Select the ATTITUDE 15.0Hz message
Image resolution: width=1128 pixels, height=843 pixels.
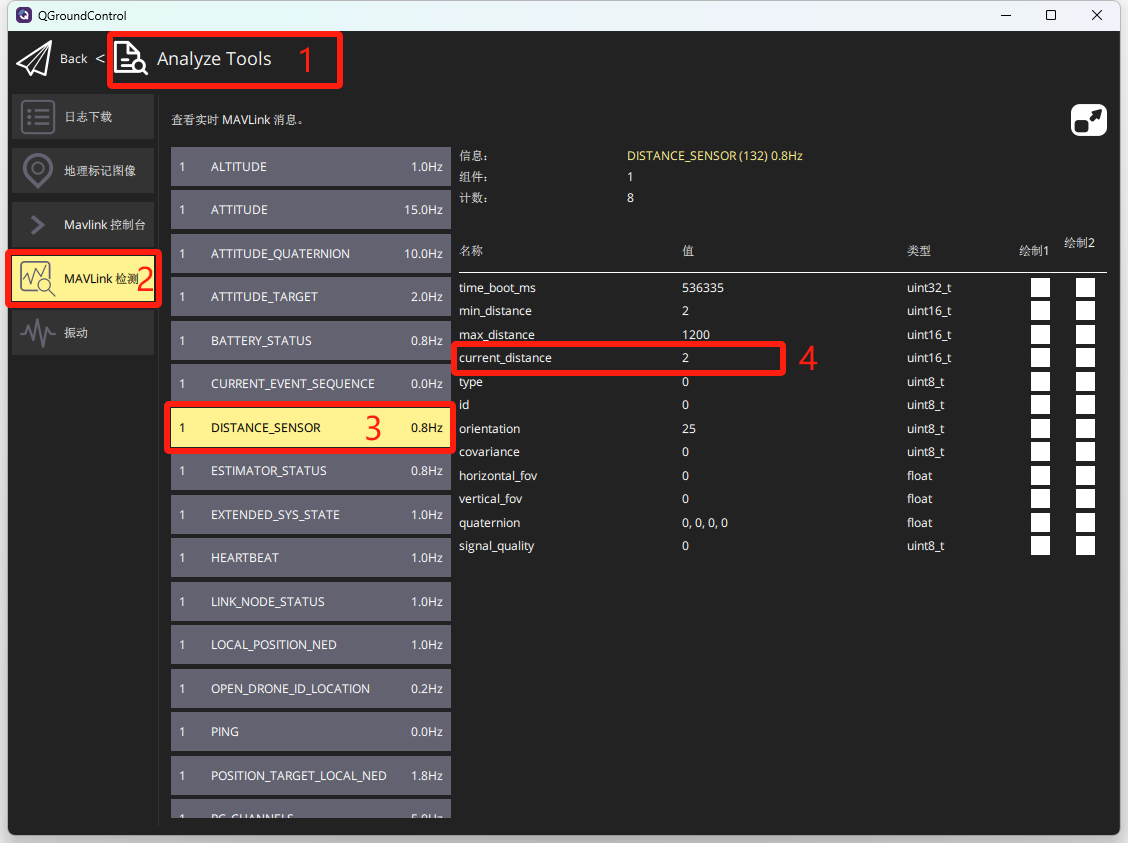[311, 210]
